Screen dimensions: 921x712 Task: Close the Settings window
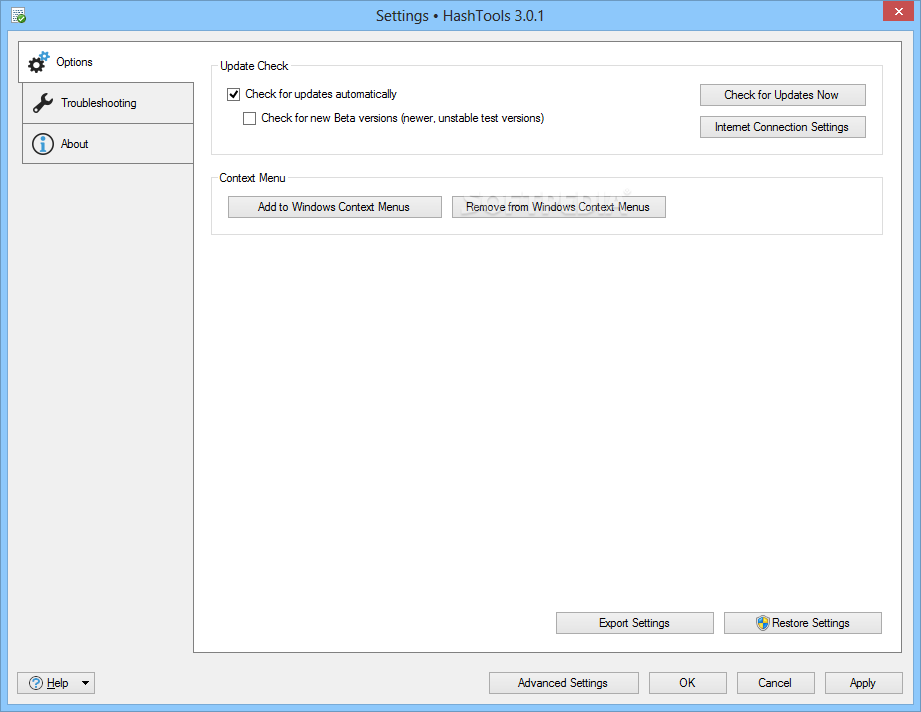899,11
